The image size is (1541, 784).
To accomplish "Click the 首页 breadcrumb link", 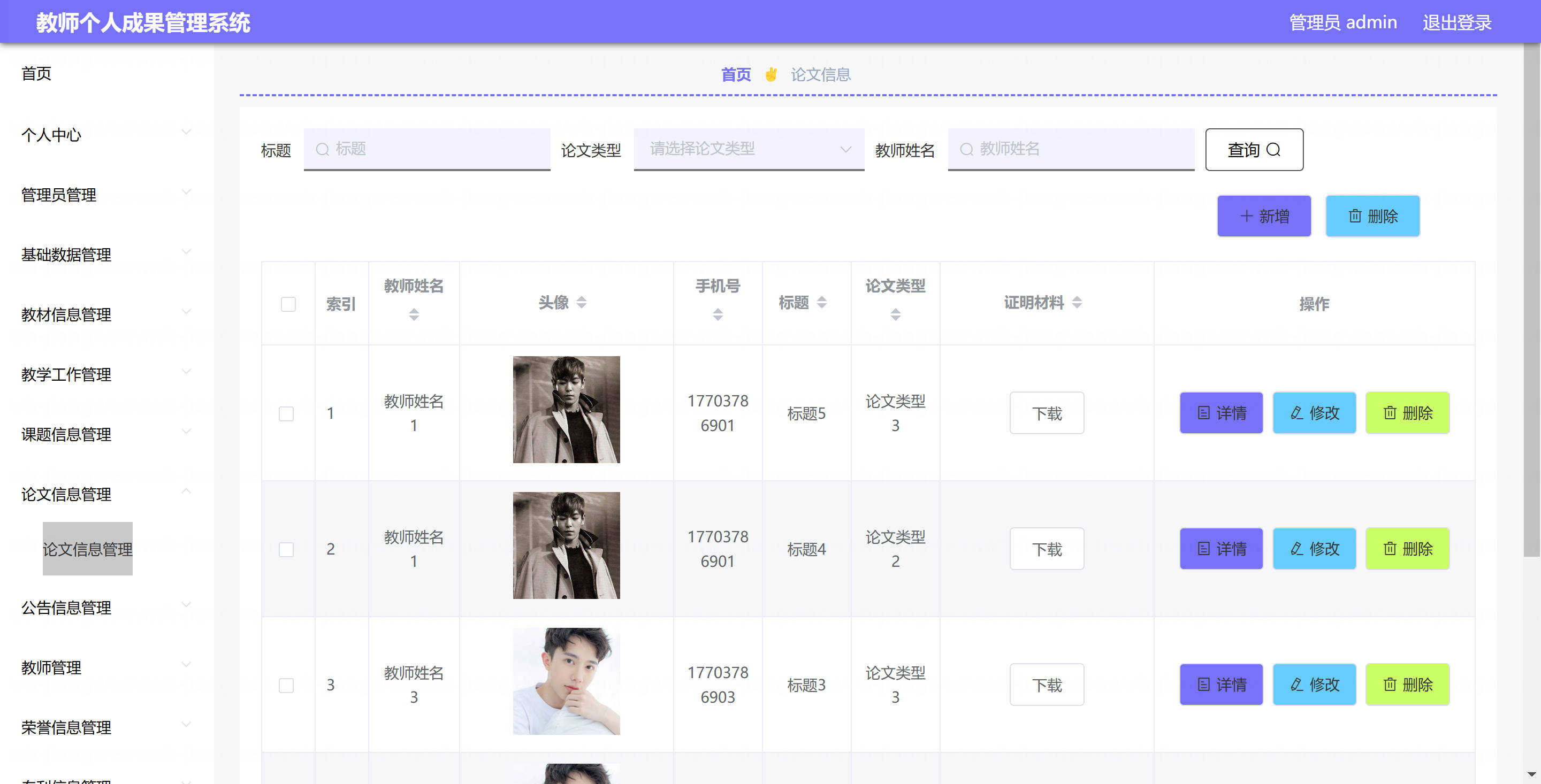I will pyautogui.click(x=736, y=75).
